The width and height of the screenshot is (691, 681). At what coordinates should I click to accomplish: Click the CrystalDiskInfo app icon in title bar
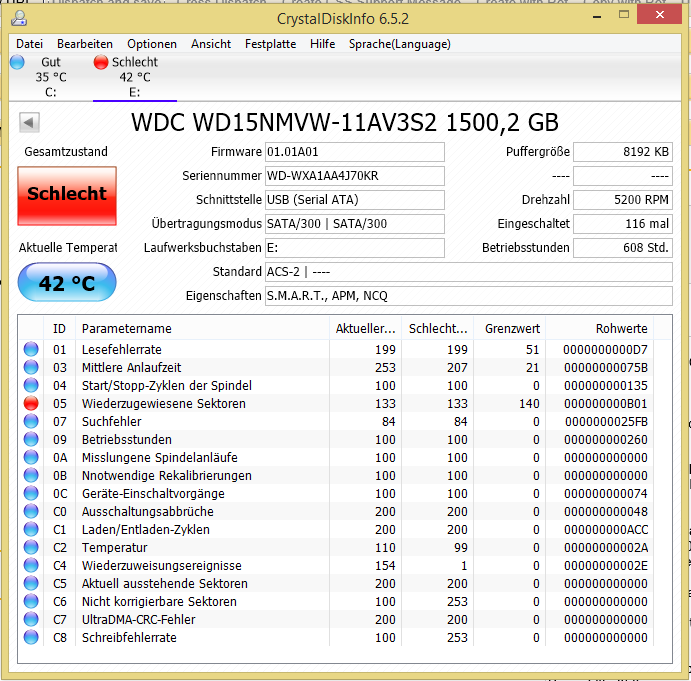click(19, 19)
